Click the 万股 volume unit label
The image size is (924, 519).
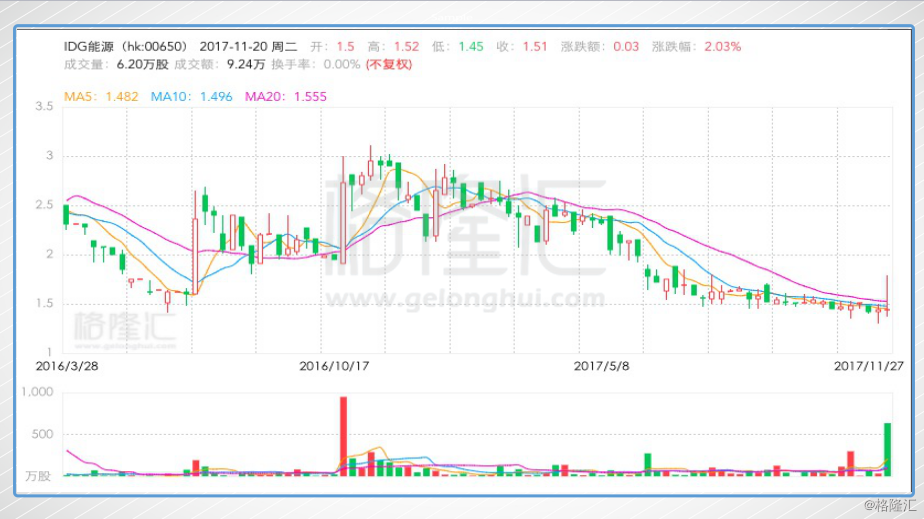38,476
